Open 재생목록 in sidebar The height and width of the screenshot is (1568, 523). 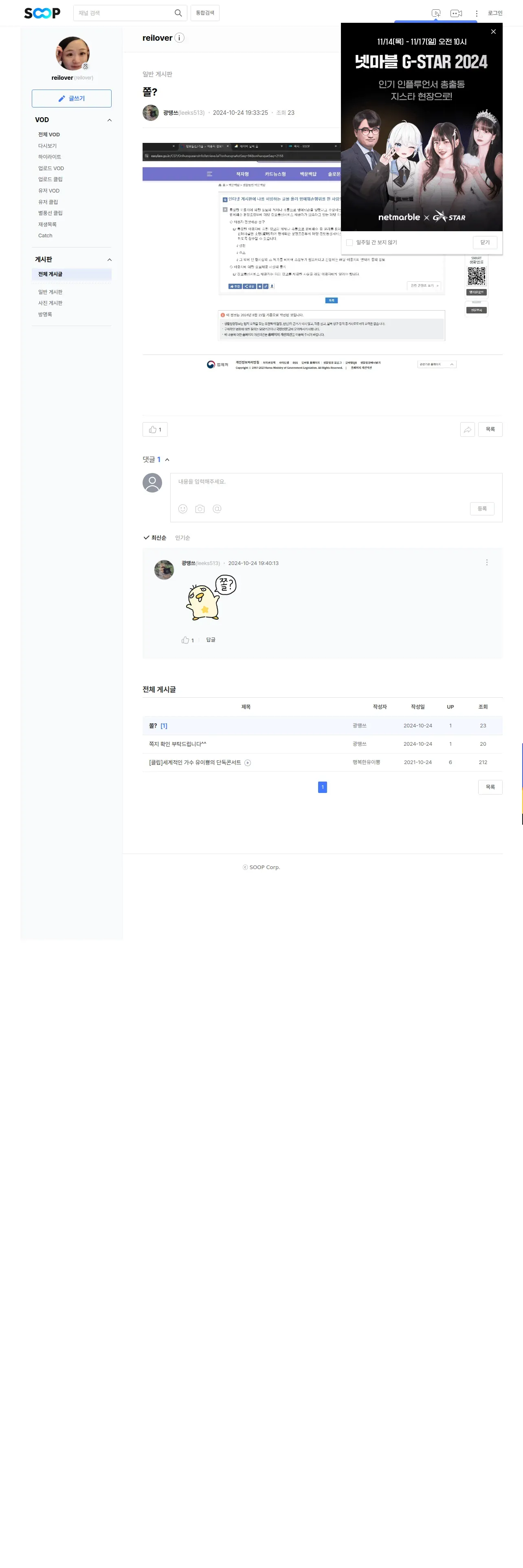pyautogui.click(x=48, y=225)
